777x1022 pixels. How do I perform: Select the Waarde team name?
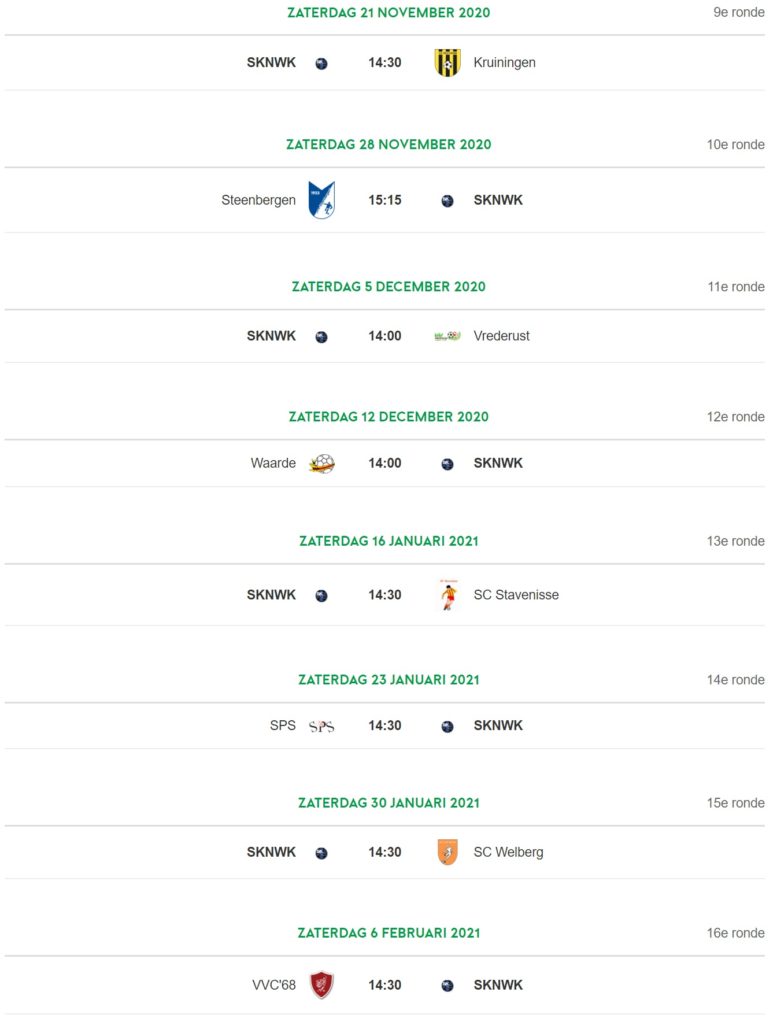(x=273, y=463)
